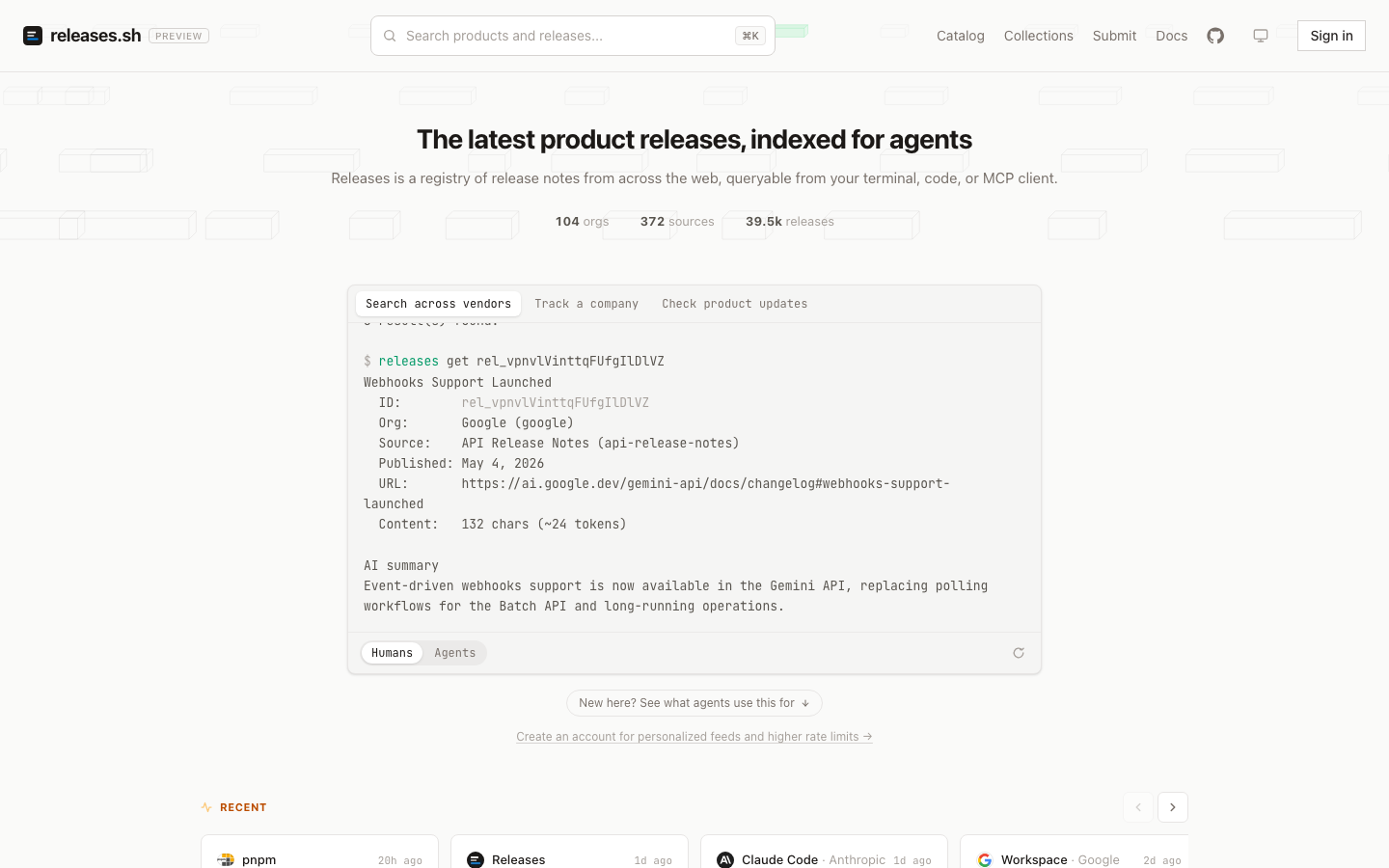
Task: Go to previous recent releases
Action: tap(1138, 807)
